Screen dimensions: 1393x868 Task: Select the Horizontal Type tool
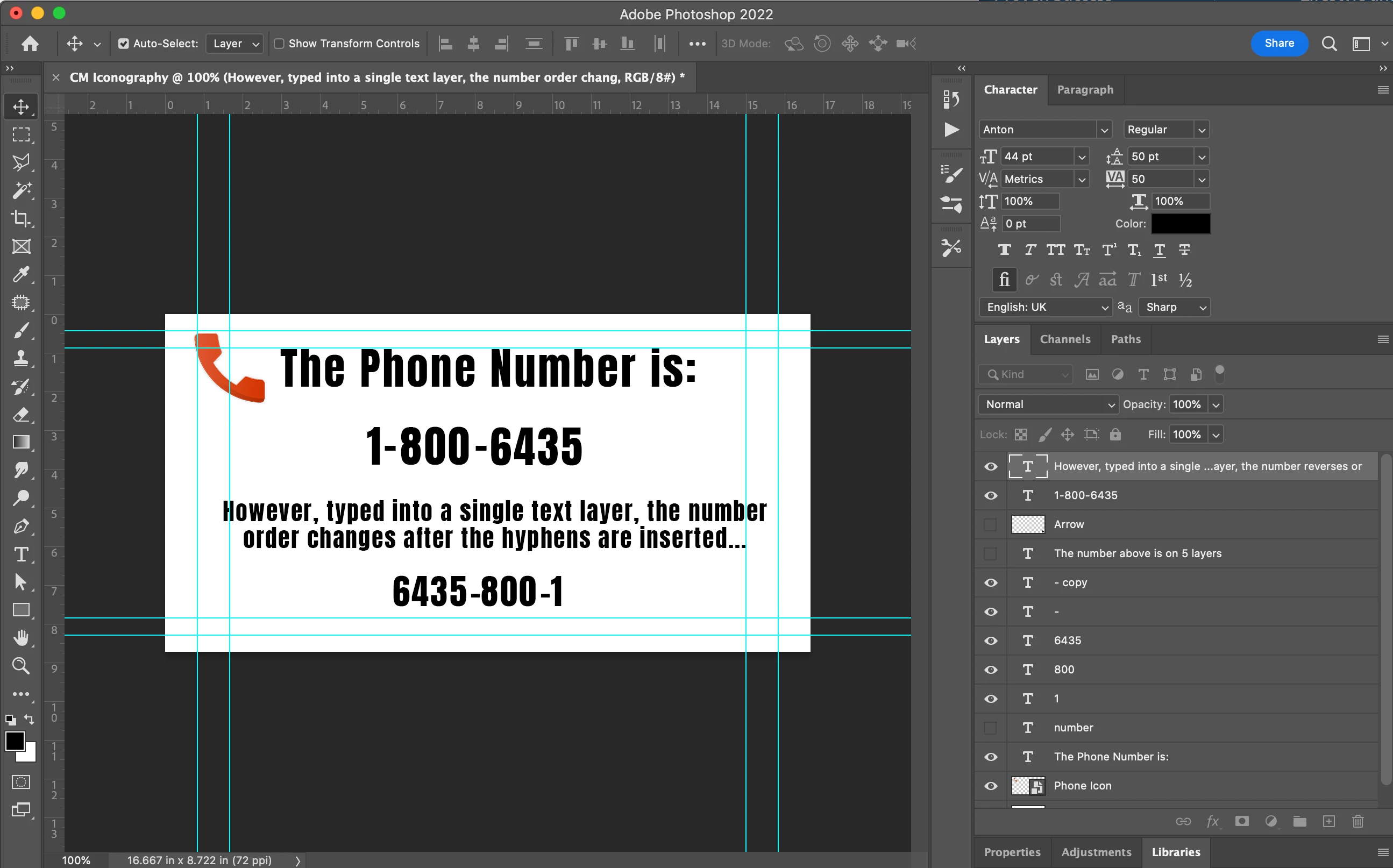click(20, 554)
